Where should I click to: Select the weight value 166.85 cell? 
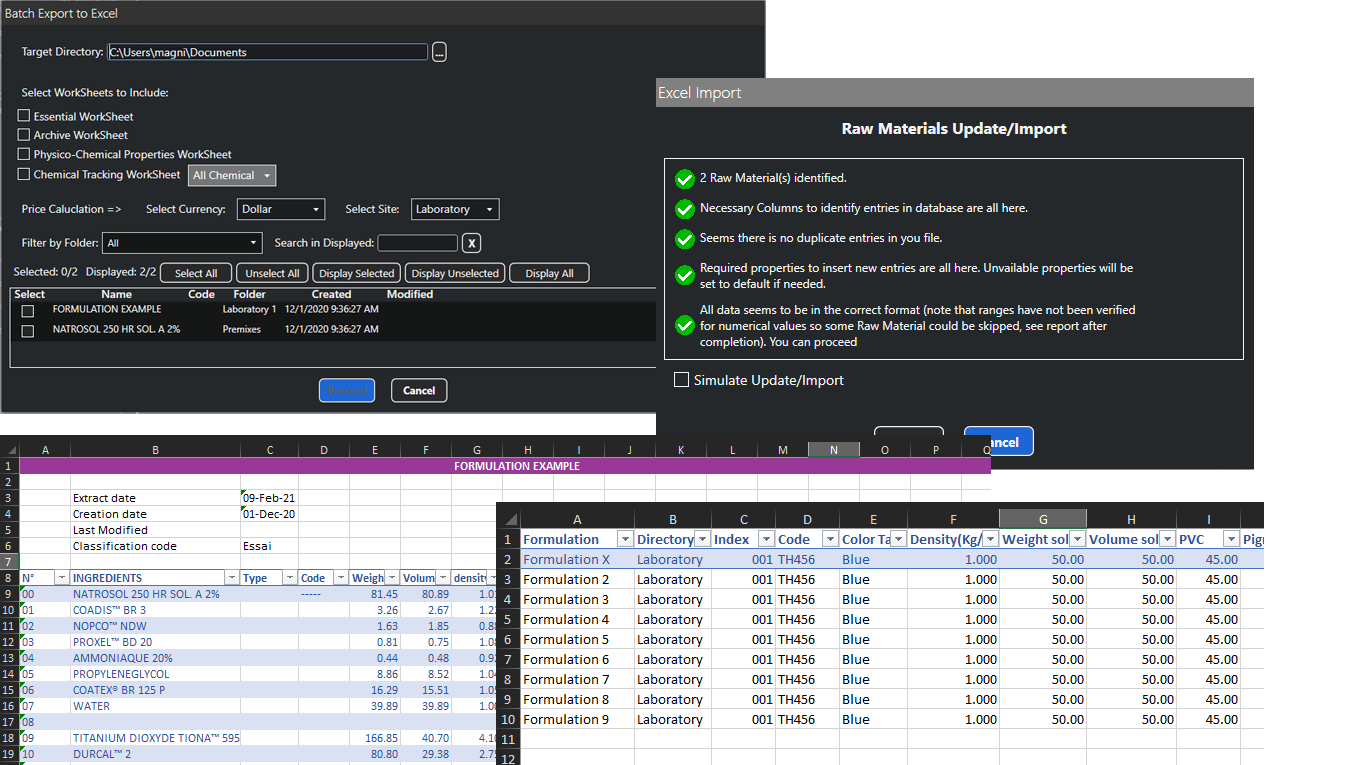[x=375, y=738]
